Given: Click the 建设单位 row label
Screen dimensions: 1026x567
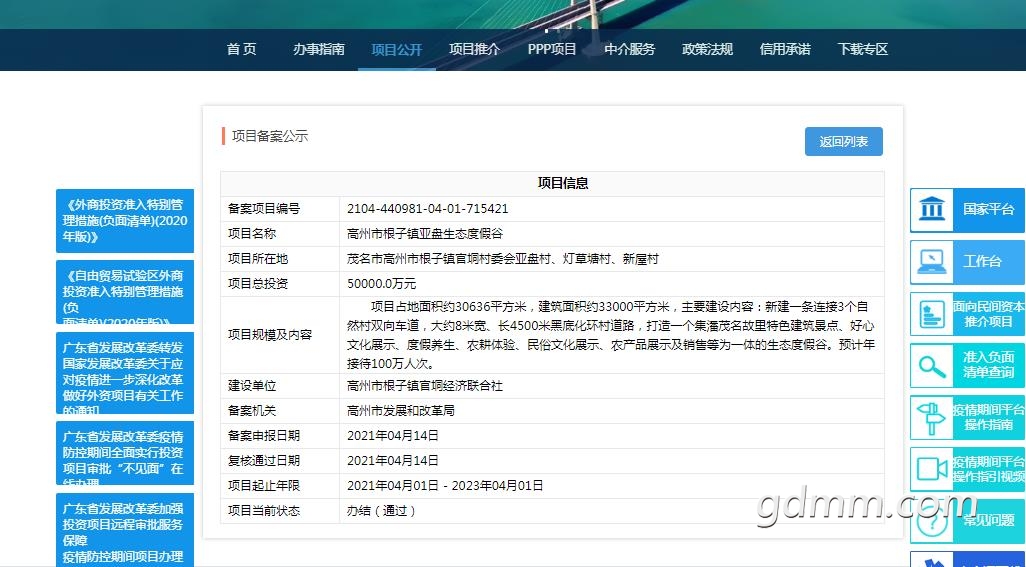Looking at the screenshot, I should (252, 386).
